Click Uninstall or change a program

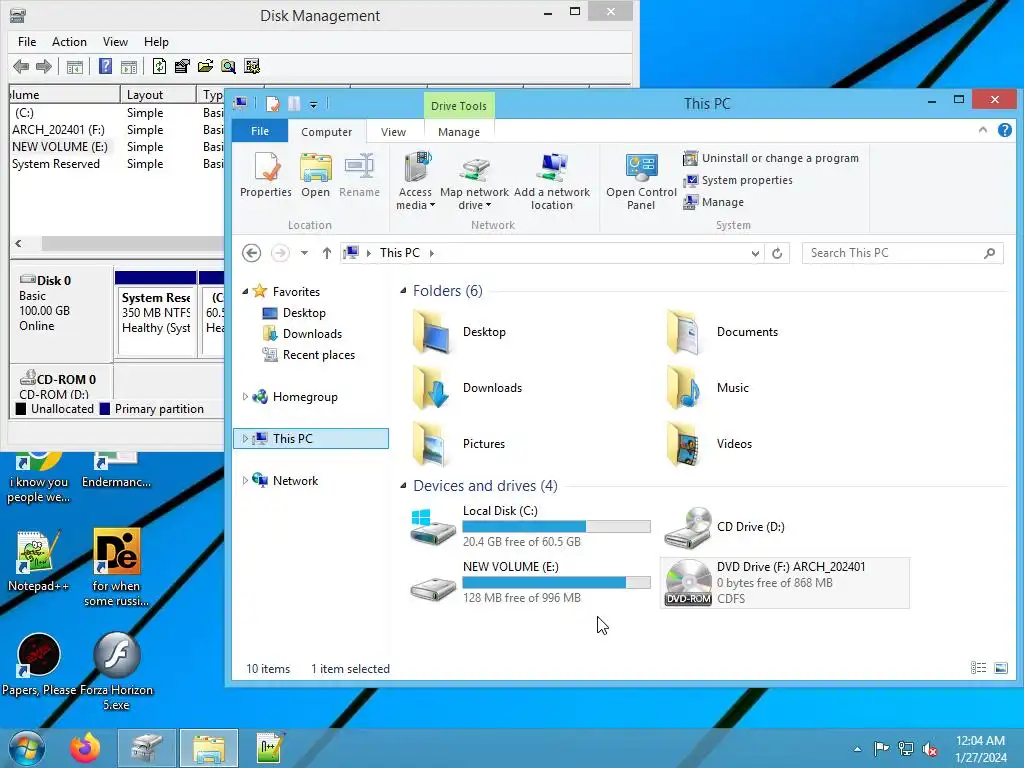(771, 158)
